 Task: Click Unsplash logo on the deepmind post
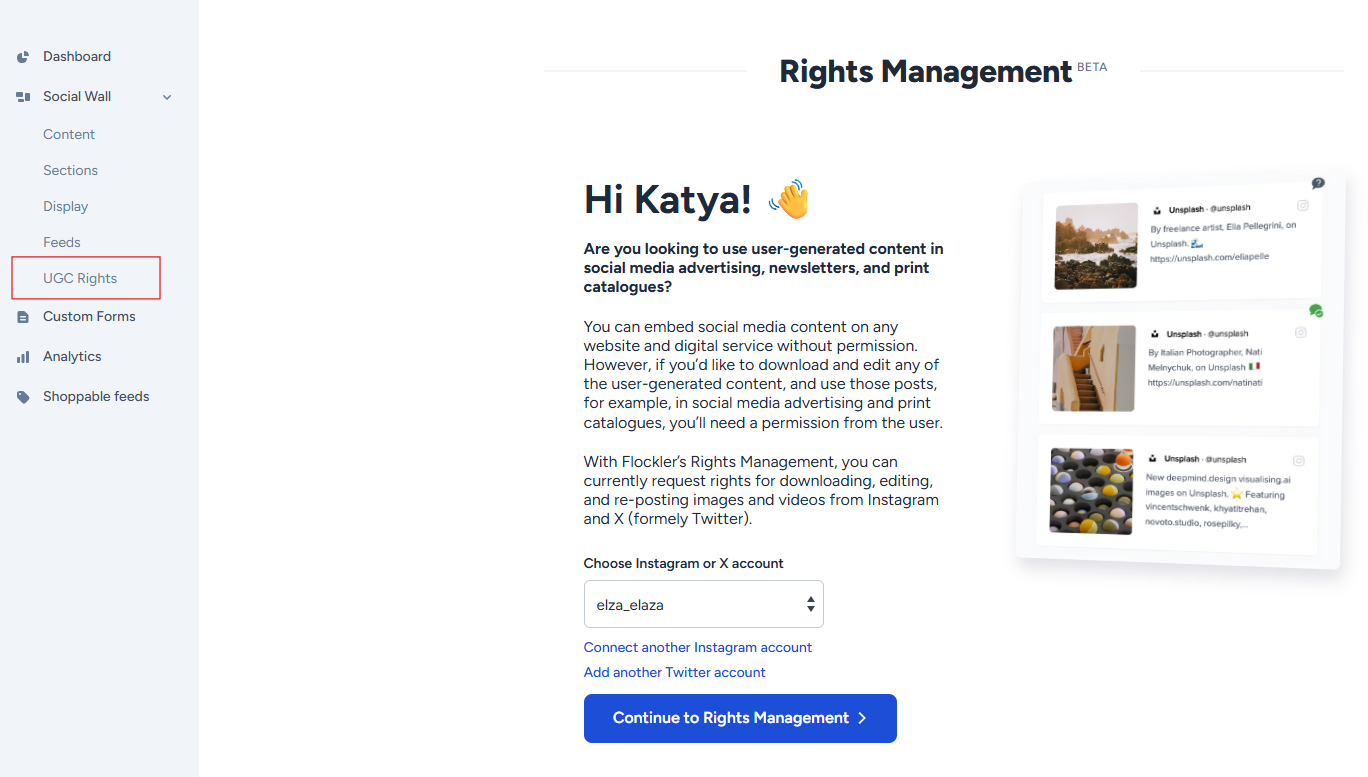coord(1153,458)
